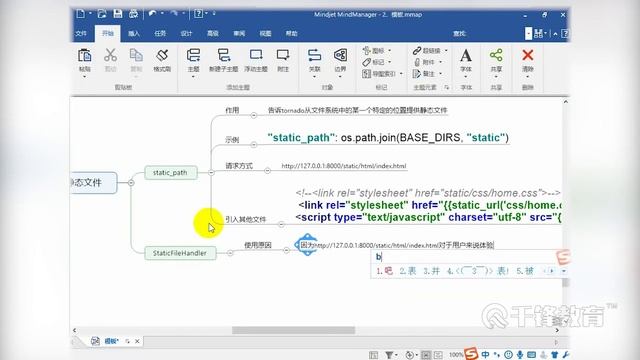Open the Clear (清除) dropdown arrow
This screenshot has width=640, height=360.
point(527,77)
